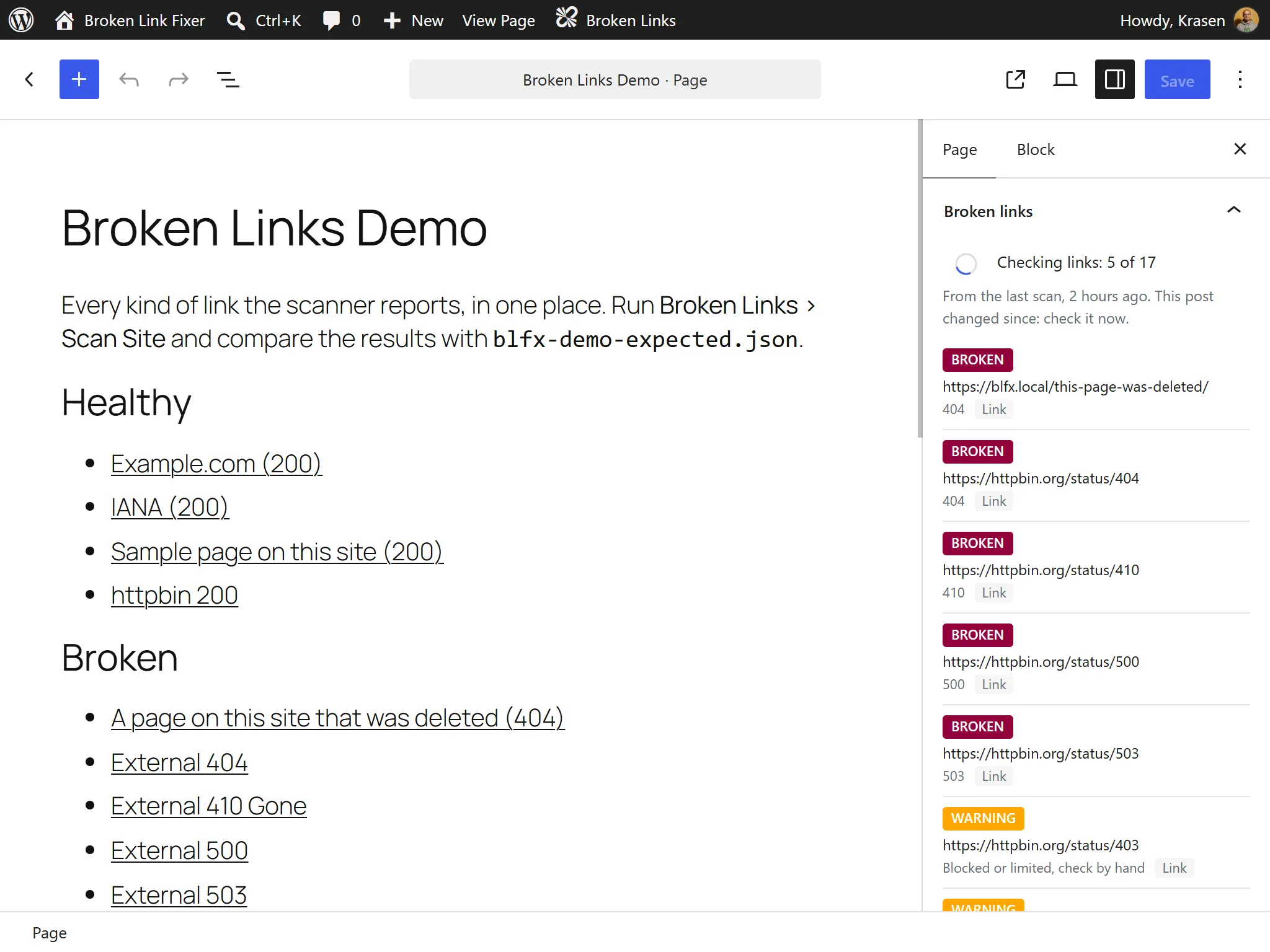Open command palette Broken Links Demo · Page
The height and width of the screenshot is (952, 1270).
click(x=615, y=79)
